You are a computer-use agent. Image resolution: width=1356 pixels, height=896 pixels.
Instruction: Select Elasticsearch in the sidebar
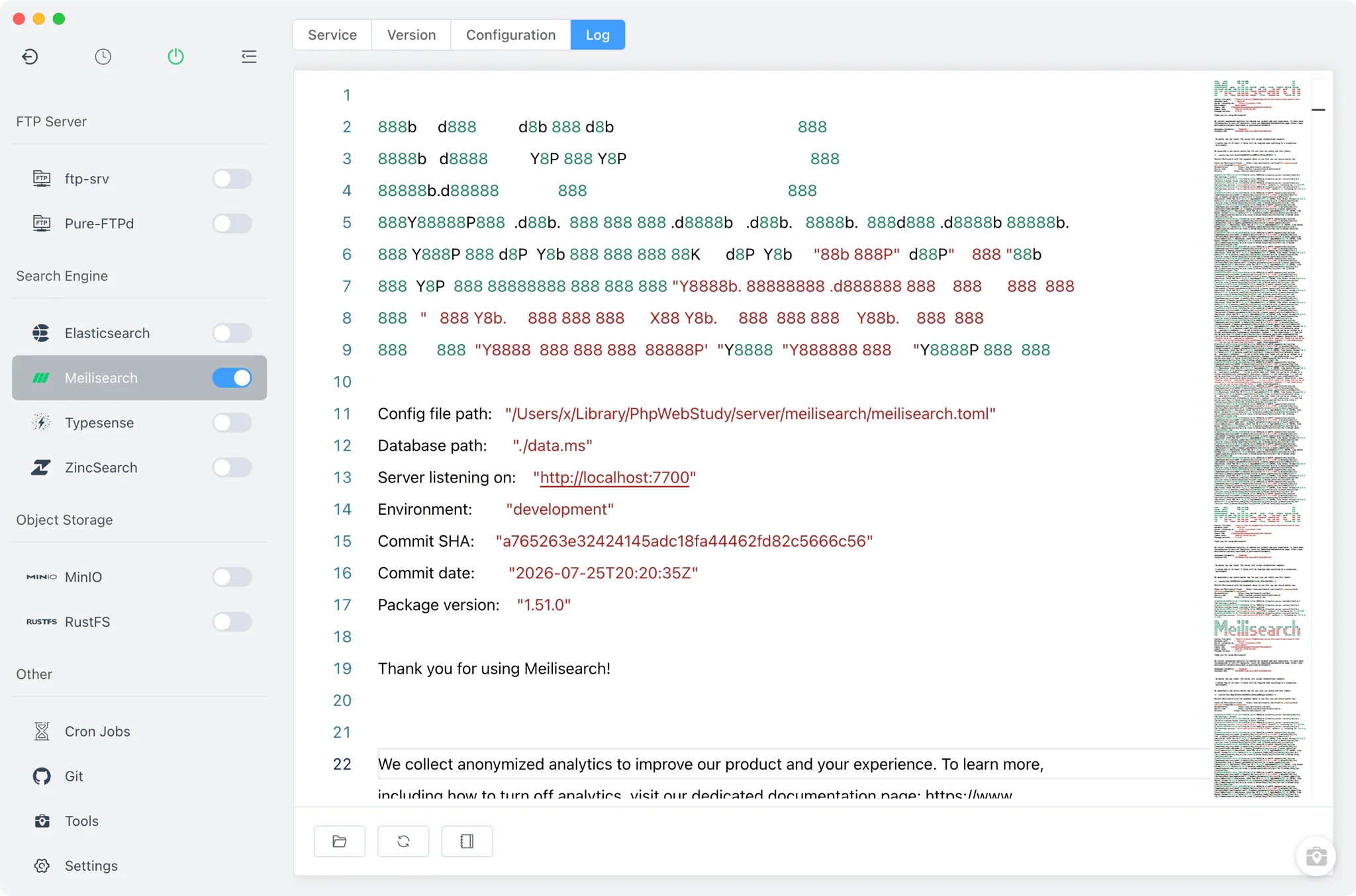tap(139, 333)
